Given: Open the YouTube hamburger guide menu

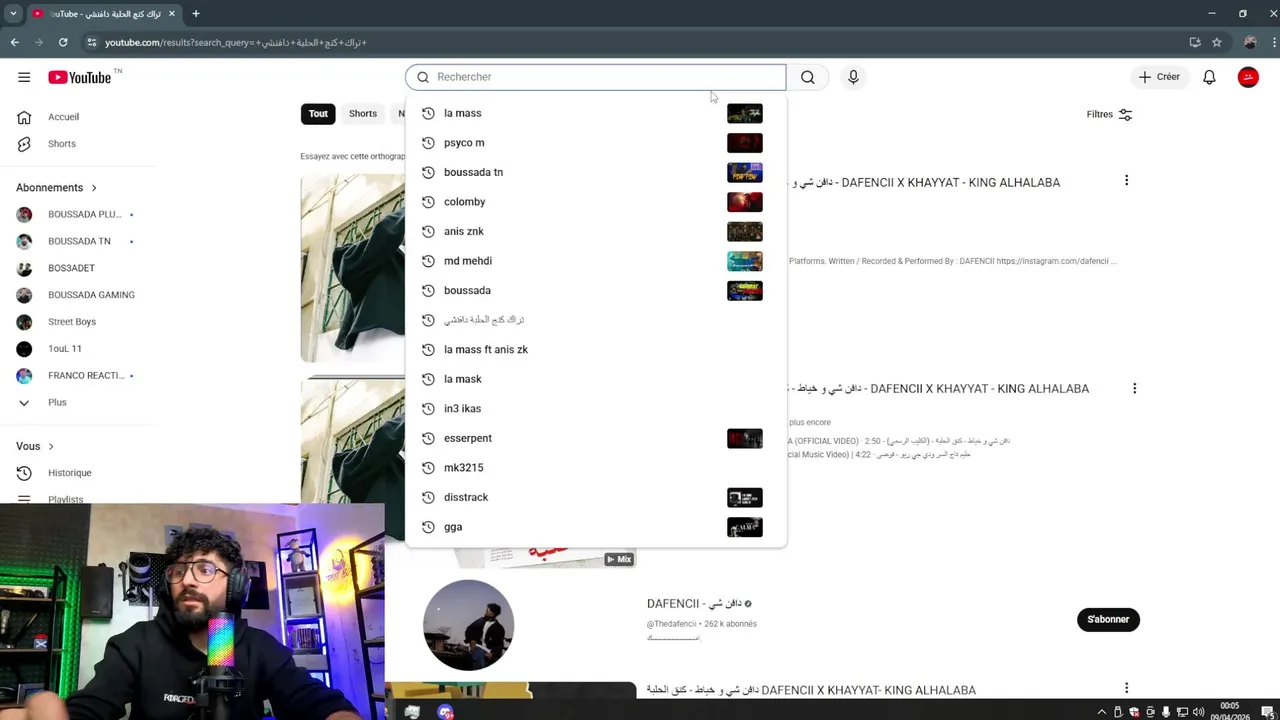Looking at the screenshot, I should coord(24,77).
